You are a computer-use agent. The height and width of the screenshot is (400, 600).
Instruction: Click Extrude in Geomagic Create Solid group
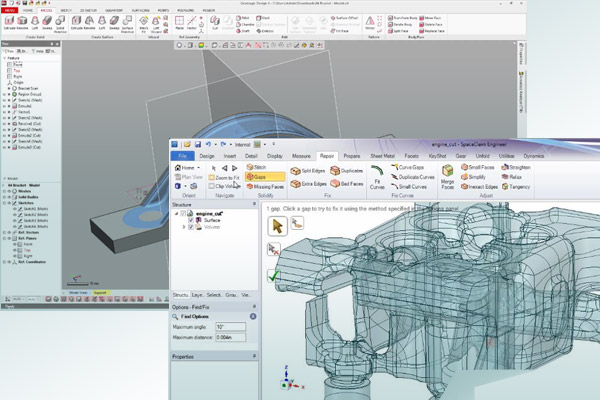point(9,23)
